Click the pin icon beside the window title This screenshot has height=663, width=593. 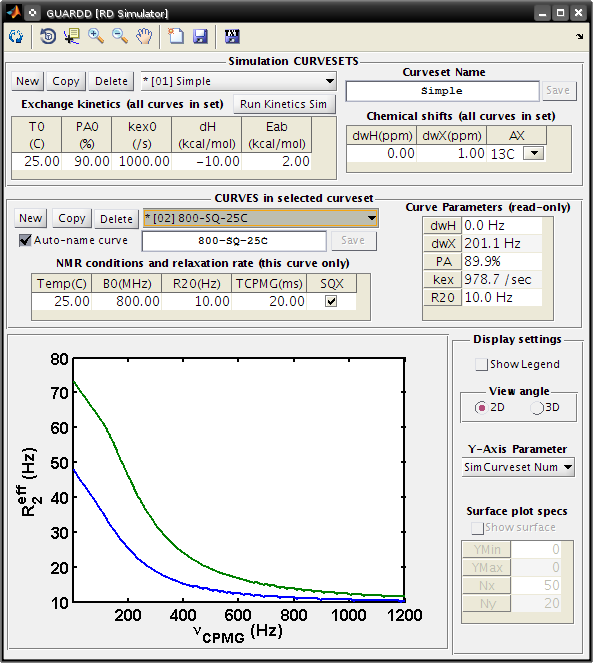(33, 13)
